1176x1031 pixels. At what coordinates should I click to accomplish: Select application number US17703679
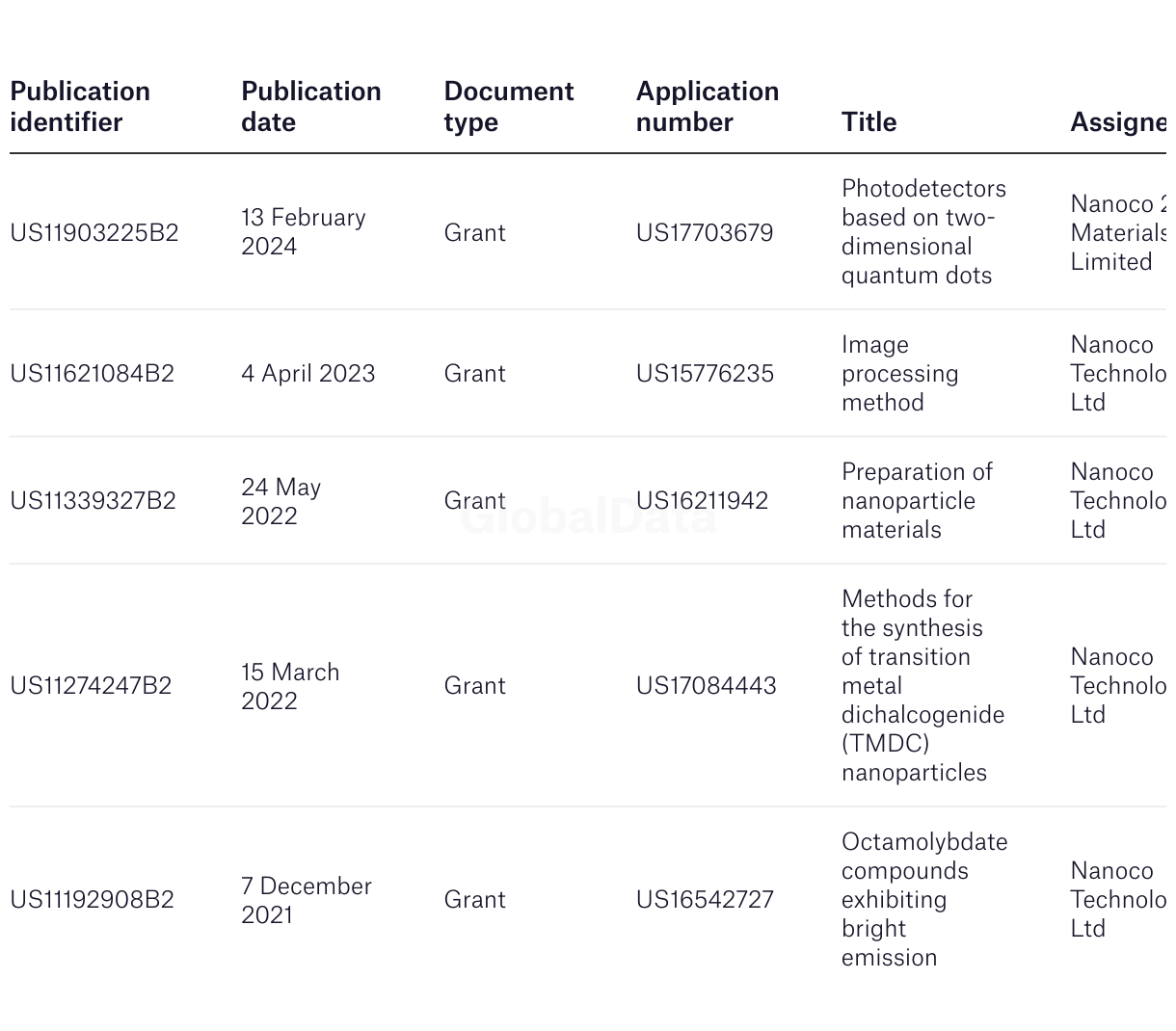(704, 233)
